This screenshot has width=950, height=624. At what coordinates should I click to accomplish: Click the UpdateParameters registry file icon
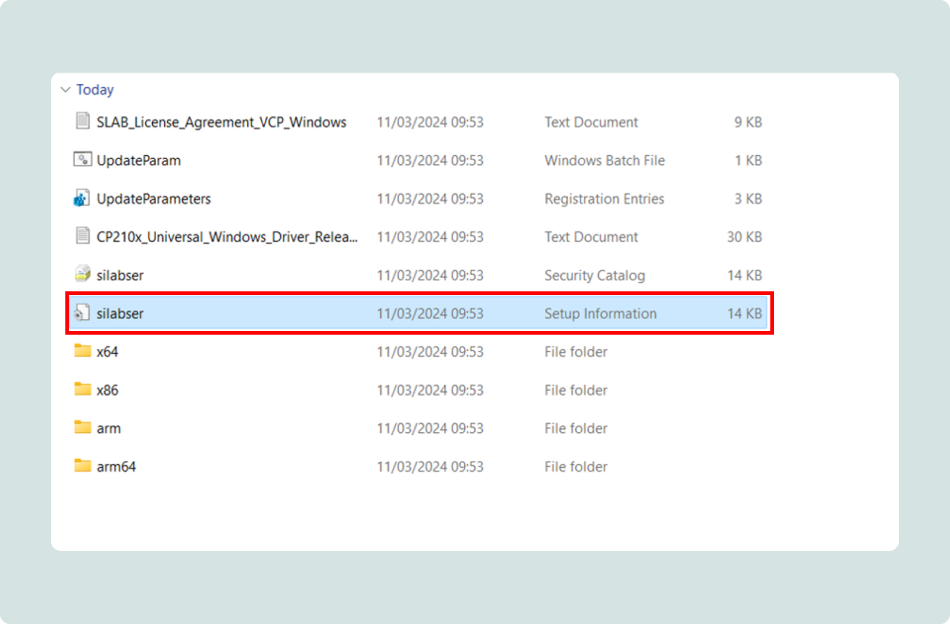82,198
